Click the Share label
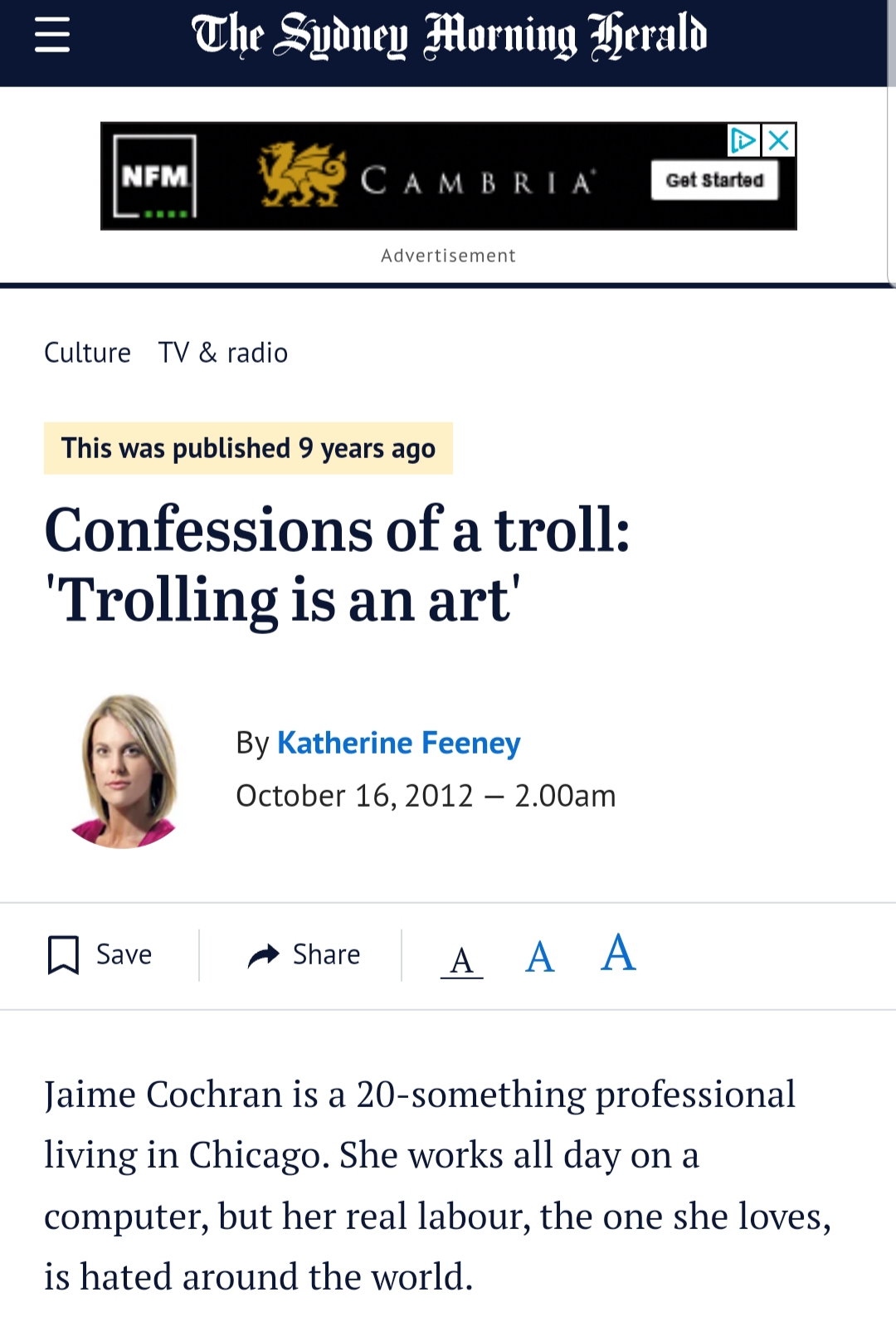Screen dimensions: 896x1317 tap(326, 955)
